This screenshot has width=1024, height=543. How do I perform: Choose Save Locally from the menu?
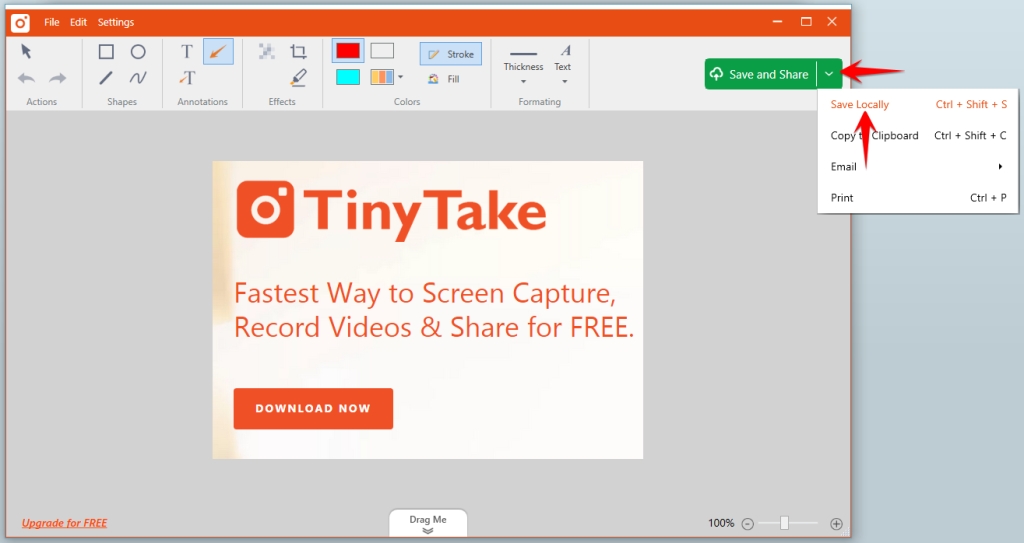click(918, 105)
